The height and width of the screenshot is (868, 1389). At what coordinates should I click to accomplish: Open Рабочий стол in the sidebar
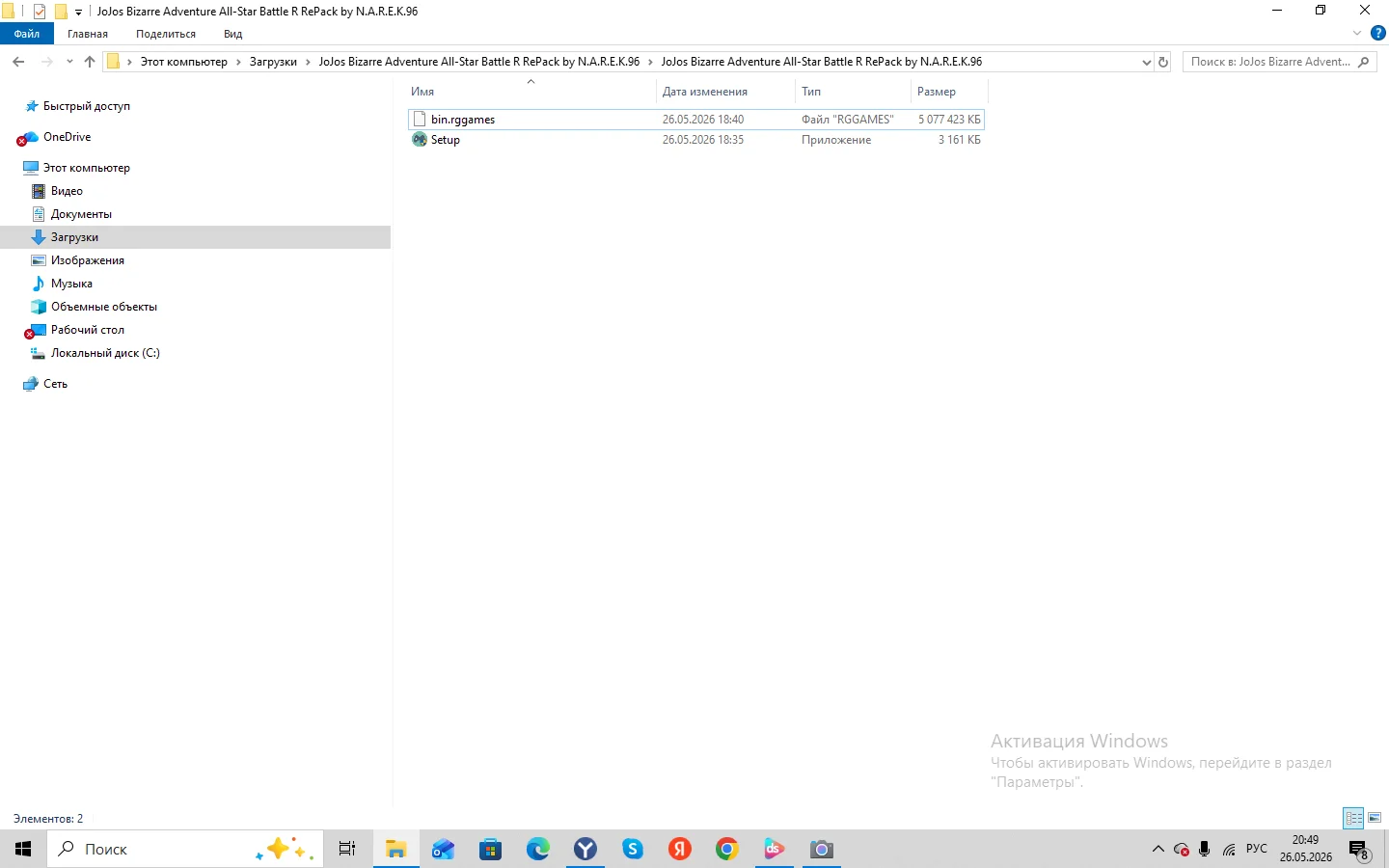pos(87,330)
